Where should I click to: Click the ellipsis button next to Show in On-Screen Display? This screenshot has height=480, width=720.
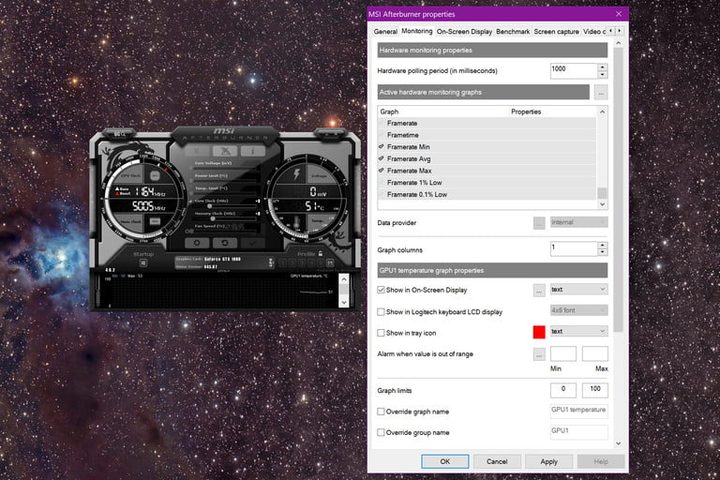tap(539, 290)
